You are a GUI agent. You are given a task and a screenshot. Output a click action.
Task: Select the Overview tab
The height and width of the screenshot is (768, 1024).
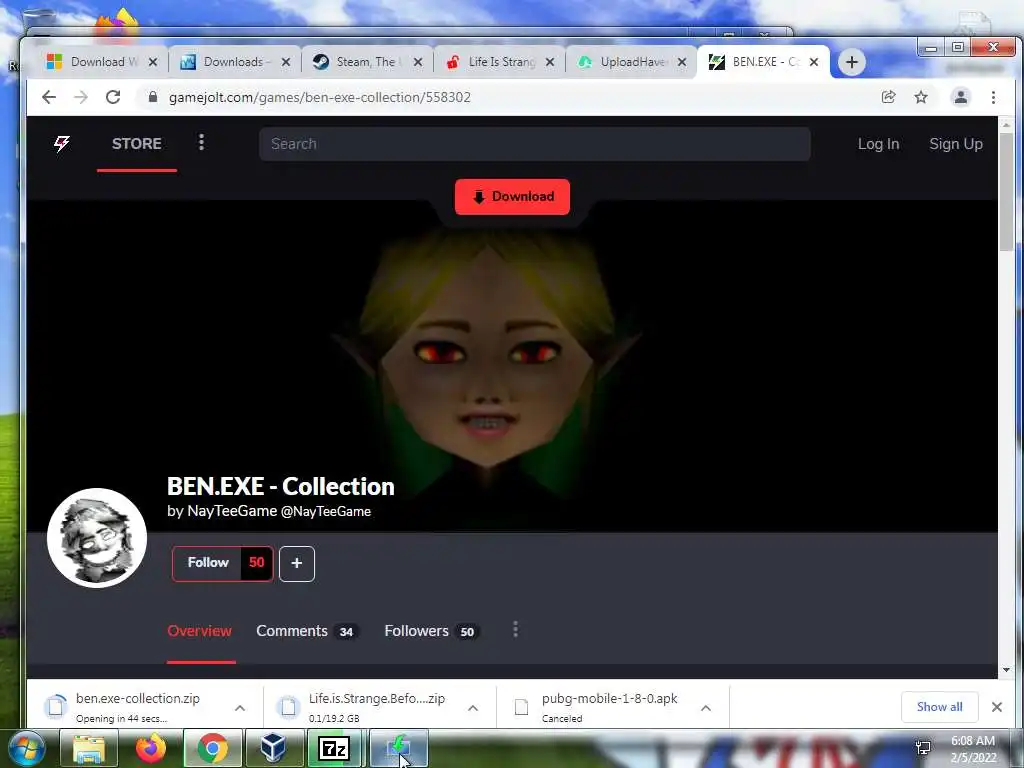(x=200, y=631)
